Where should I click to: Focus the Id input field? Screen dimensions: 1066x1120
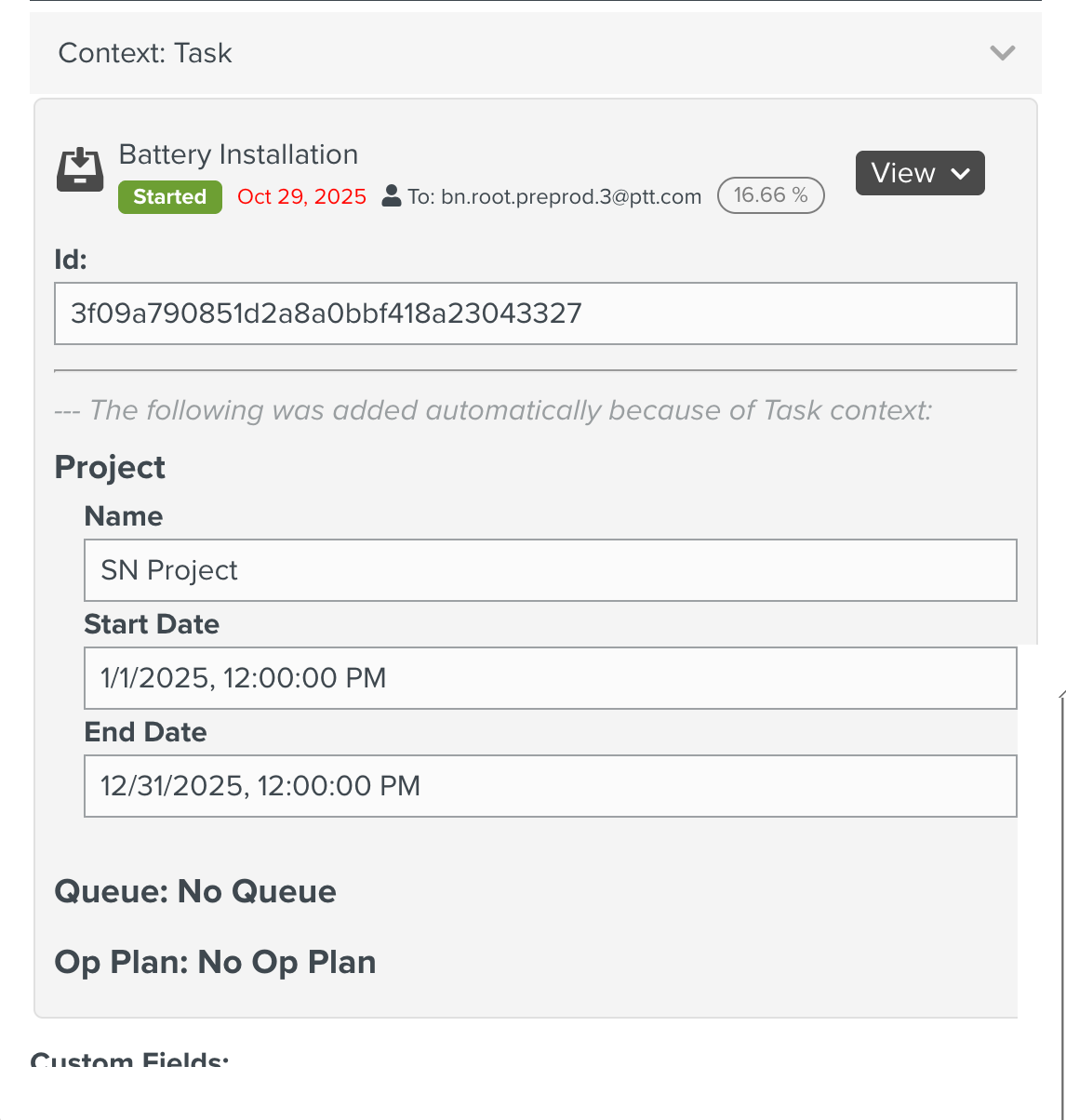pos(535,313)
